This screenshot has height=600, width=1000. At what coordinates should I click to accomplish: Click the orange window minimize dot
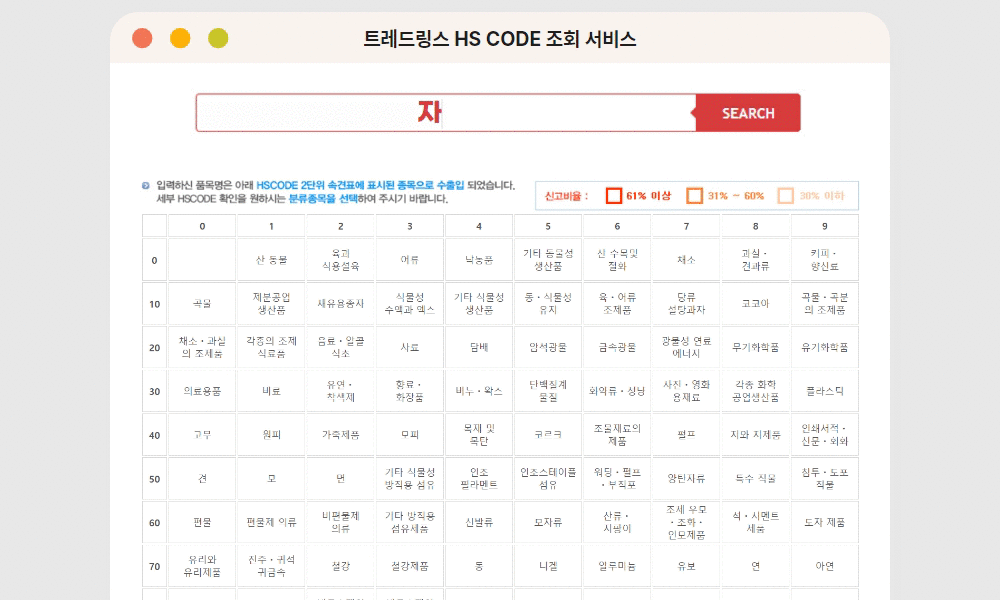(x=180, y=38)
